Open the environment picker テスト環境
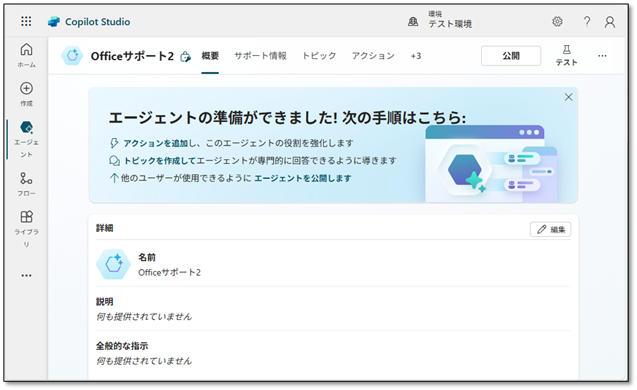 450,20
